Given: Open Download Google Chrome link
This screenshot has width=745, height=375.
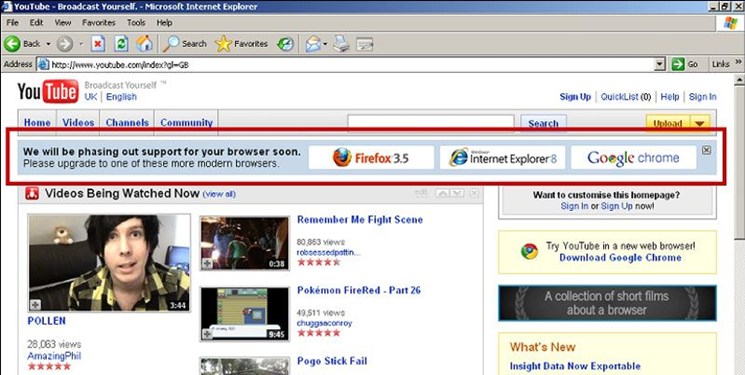Looking at the screenshot, I should coord(620,258).
